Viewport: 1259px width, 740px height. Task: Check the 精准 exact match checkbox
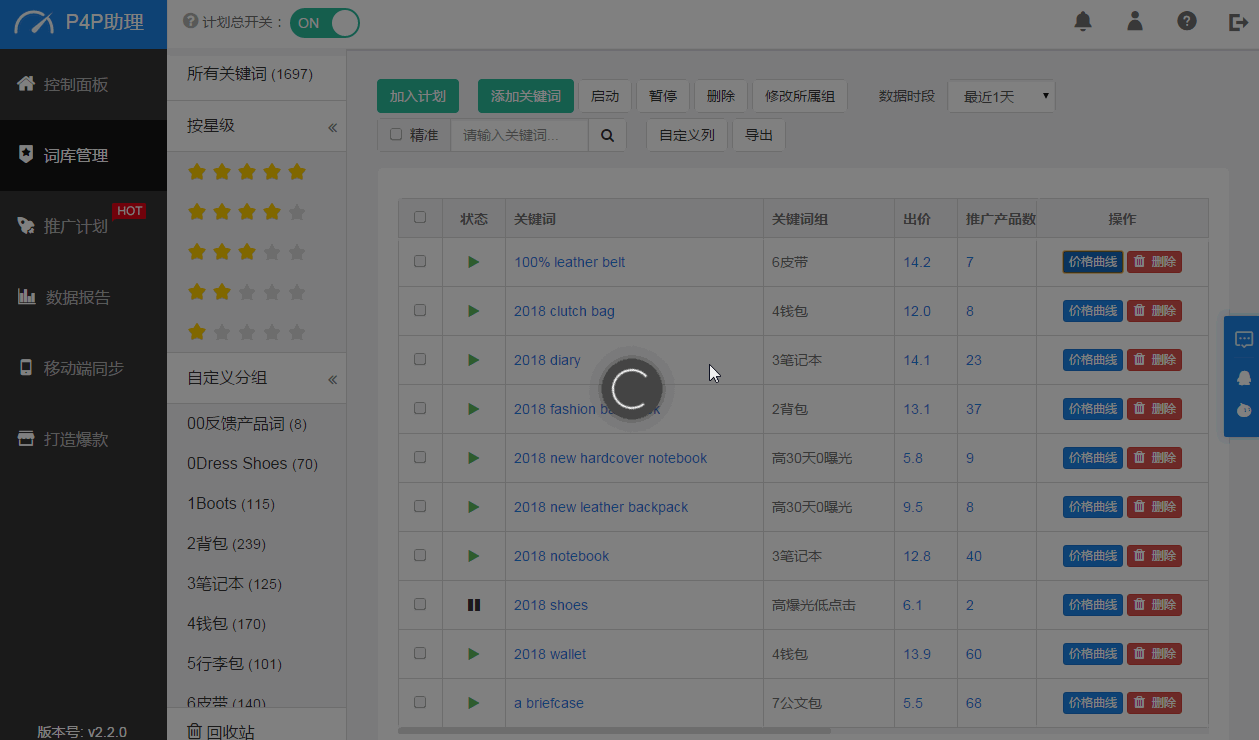[x=396, y=135]
